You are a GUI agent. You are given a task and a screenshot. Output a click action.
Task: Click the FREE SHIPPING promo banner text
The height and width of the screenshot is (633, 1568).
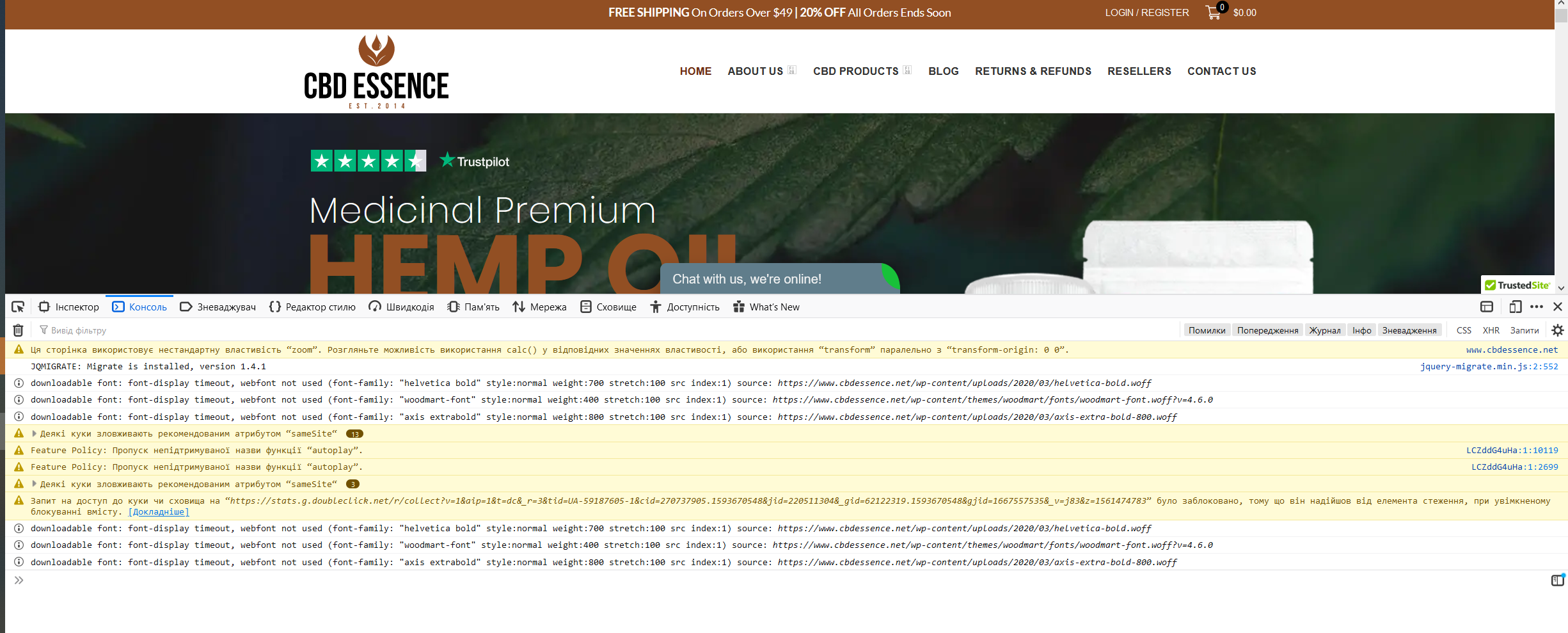[x=779, y=13]
